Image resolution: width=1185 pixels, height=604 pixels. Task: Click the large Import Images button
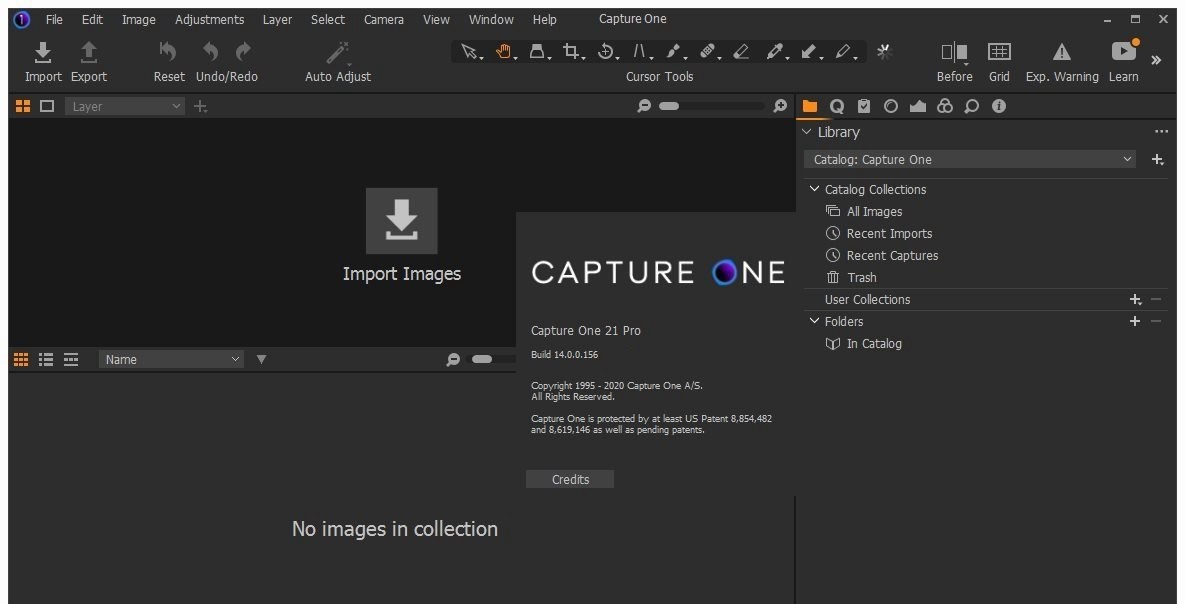coord(401,221)
